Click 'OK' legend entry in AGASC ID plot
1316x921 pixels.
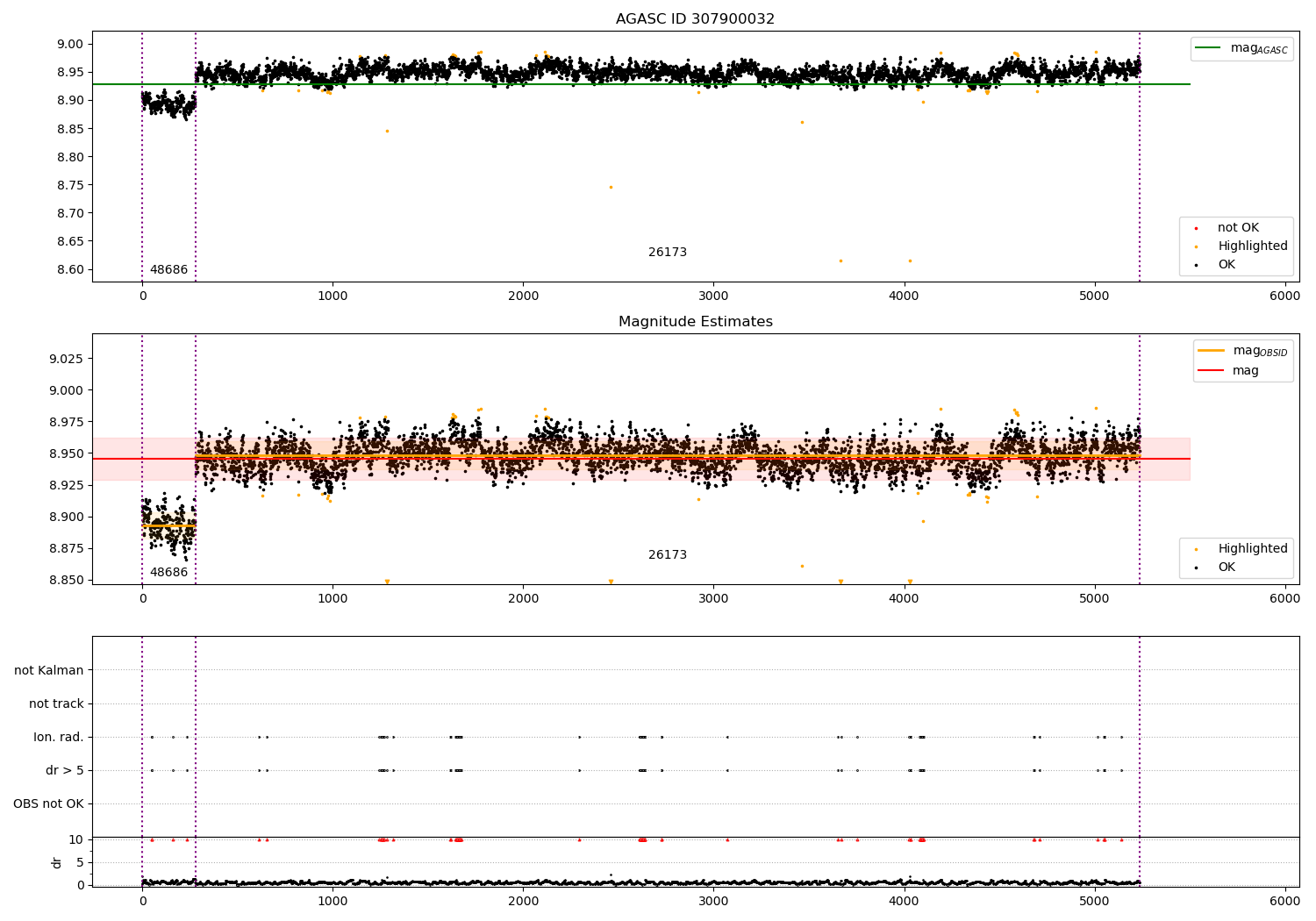click(x=1226, y=264)
